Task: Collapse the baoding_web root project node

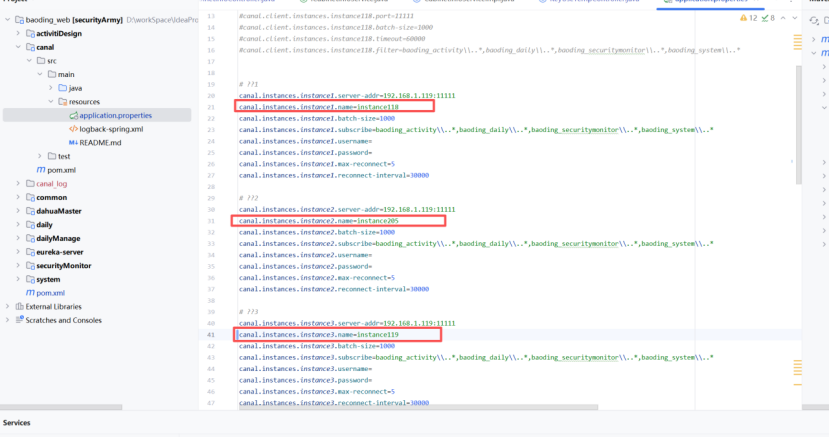Action: click(x=7, y=20)
